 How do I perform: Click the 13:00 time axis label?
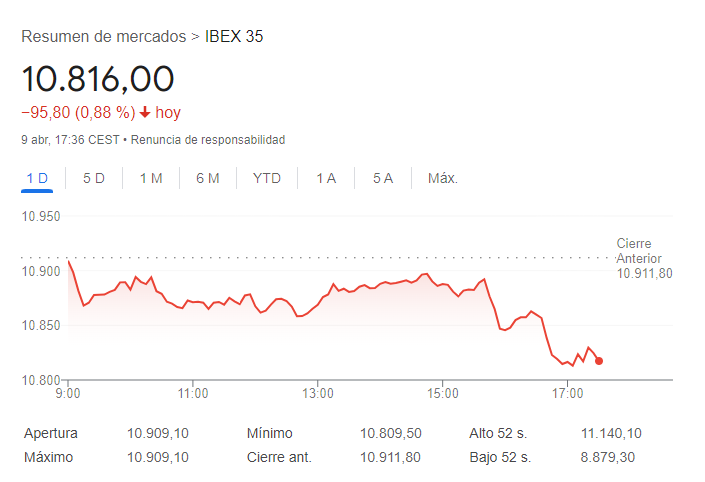(x=318, y=394)
